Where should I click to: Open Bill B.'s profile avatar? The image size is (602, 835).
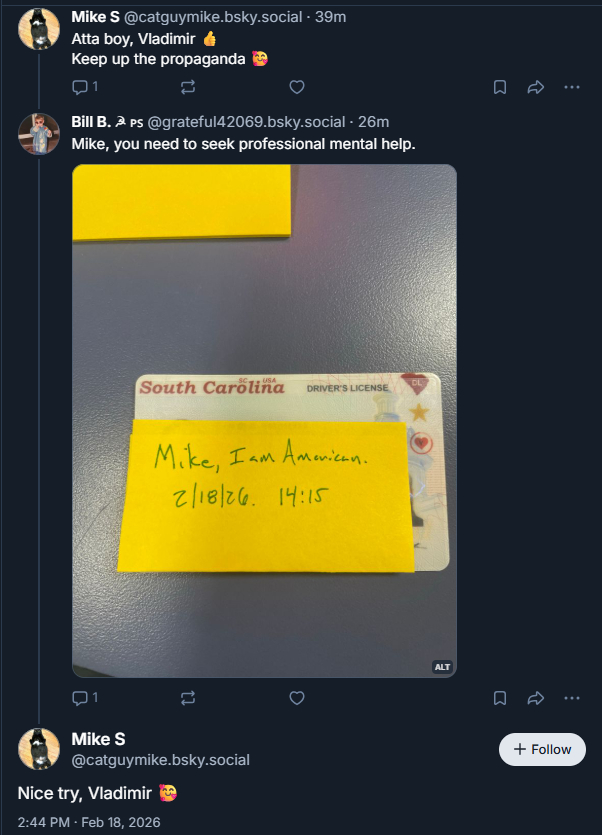(39, 134)
